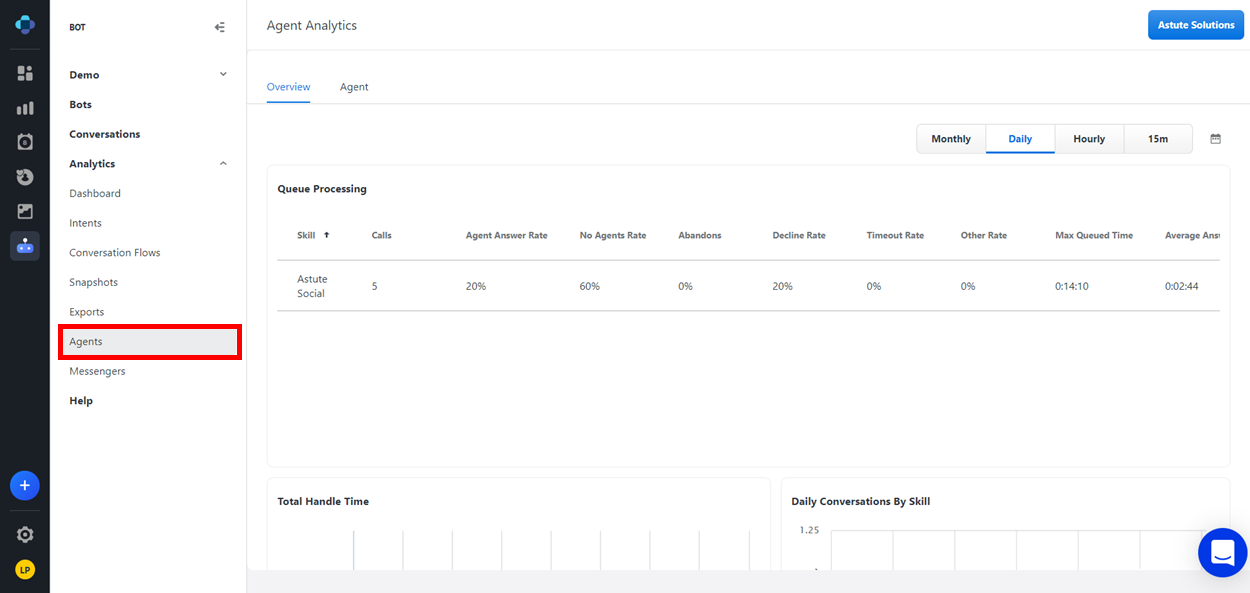
Task: Select the image/media icon in sidebar
Action: [x=25, y=211]
